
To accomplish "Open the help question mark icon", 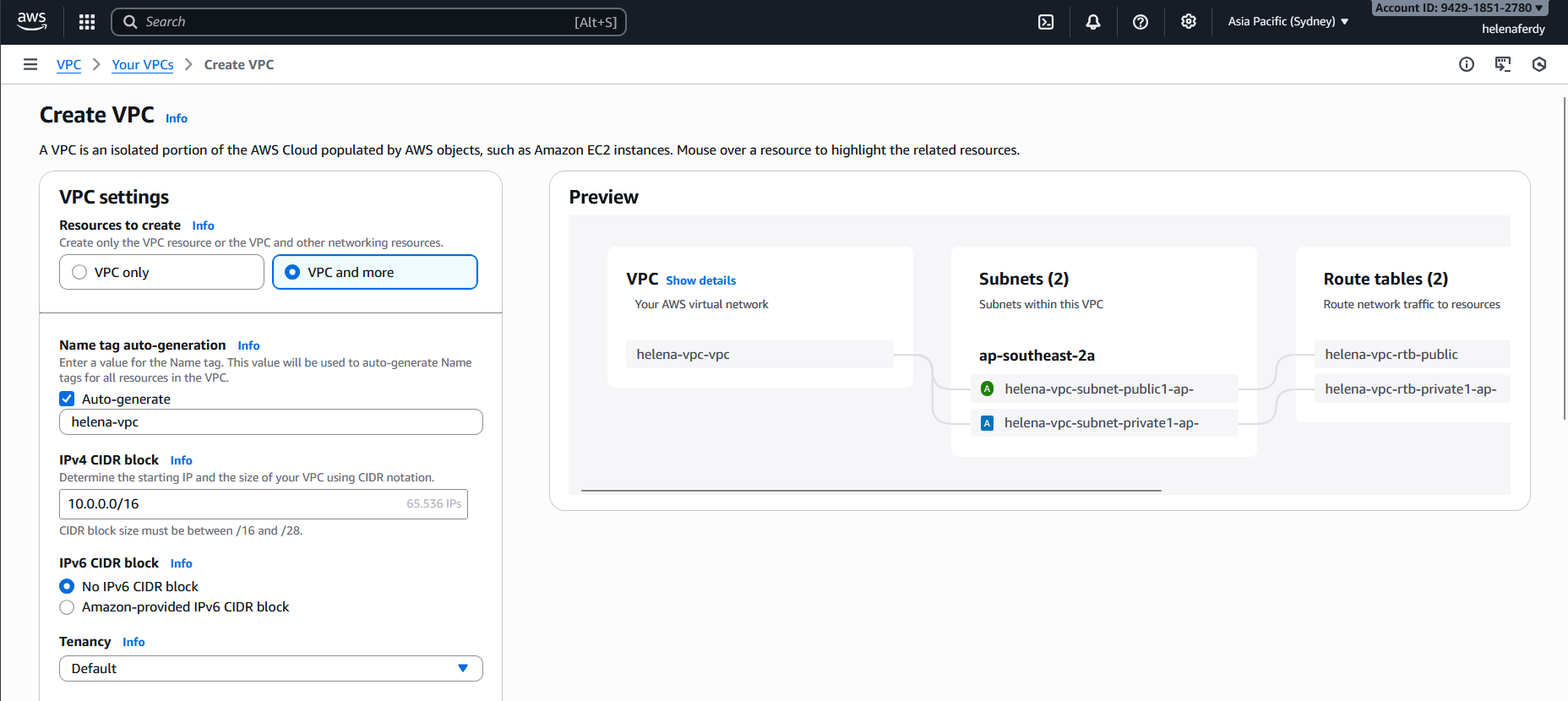I will tap(1141, 22).
